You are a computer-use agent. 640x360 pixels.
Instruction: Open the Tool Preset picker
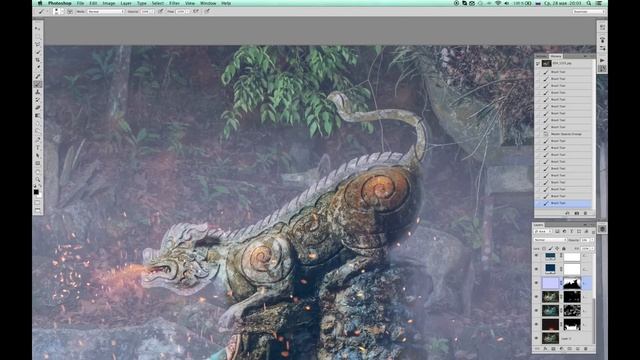42,11
